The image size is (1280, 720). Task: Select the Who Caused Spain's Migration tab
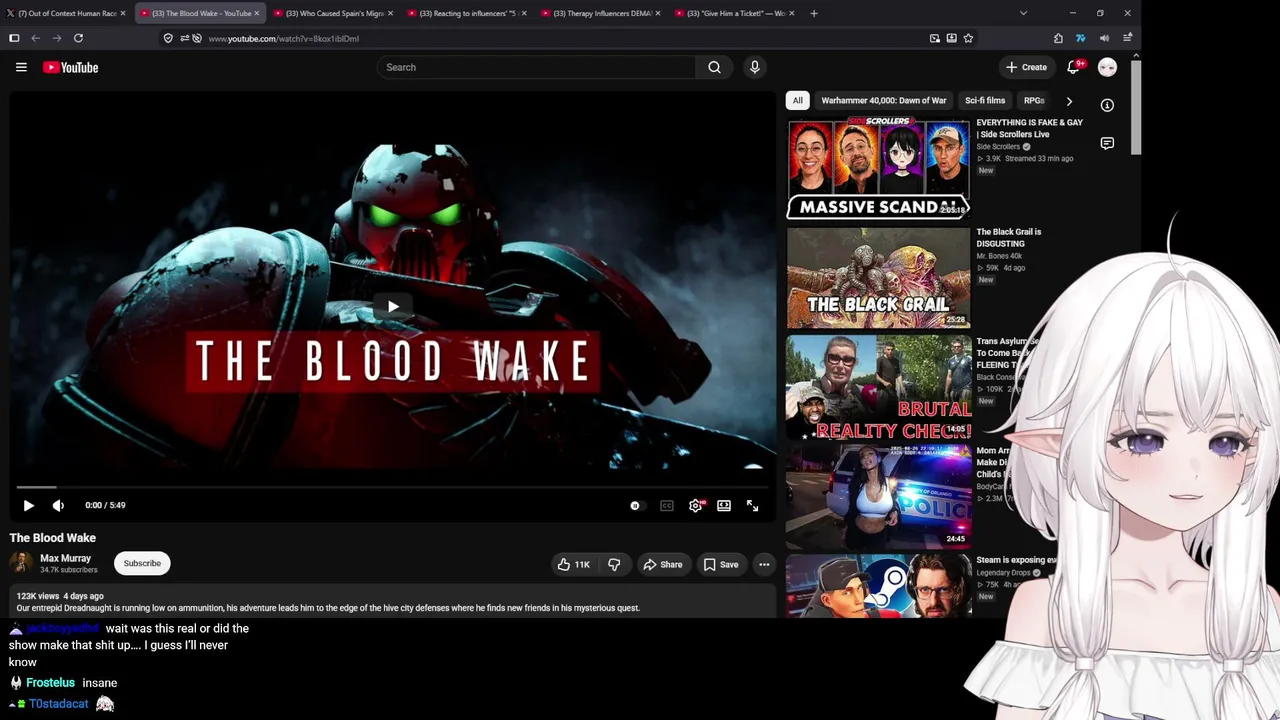[335, 13]
